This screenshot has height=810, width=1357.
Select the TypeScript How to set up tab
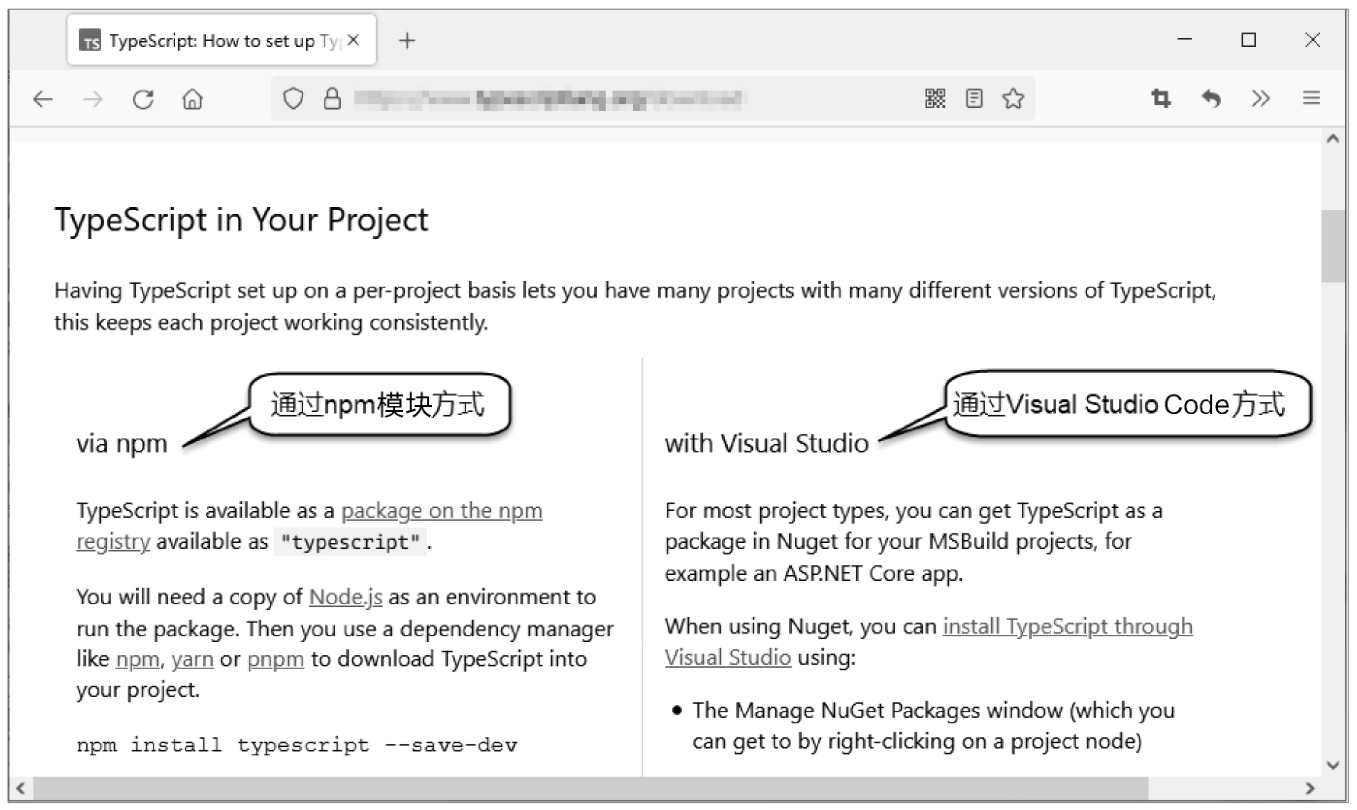point(221,41)
